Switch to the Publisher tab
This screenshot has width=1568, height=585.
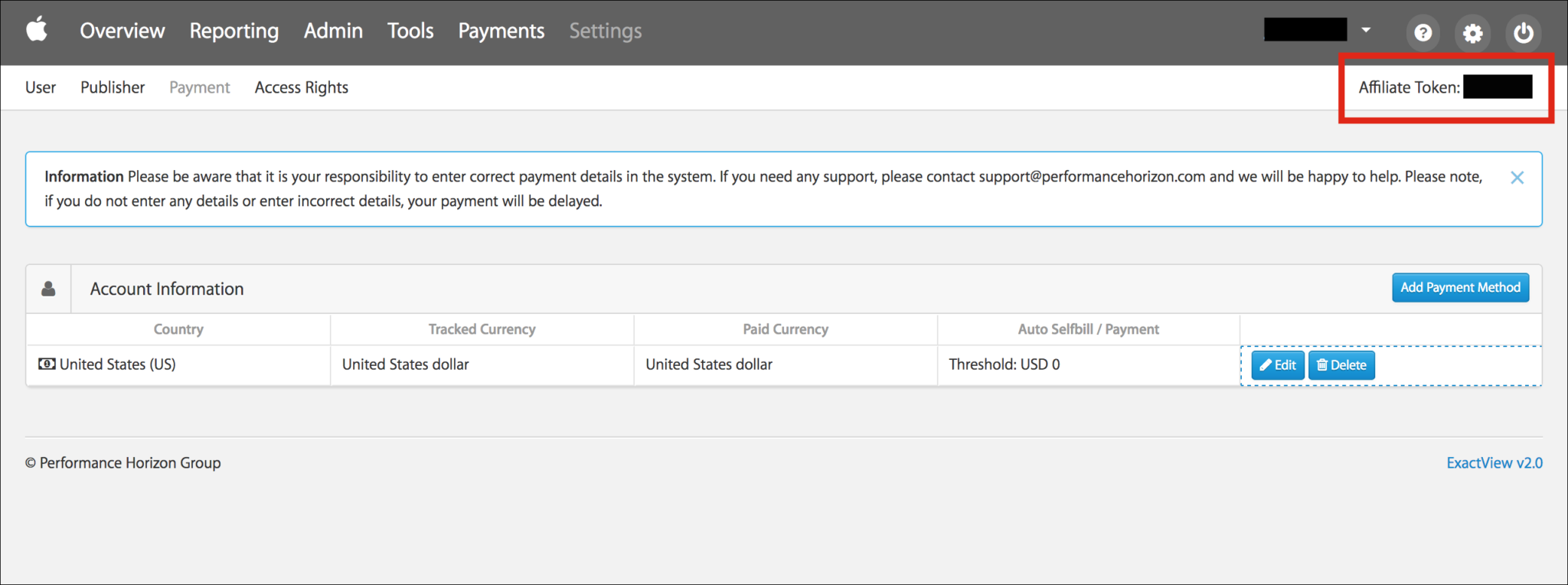pyautogui.click(x=113, y=87)
